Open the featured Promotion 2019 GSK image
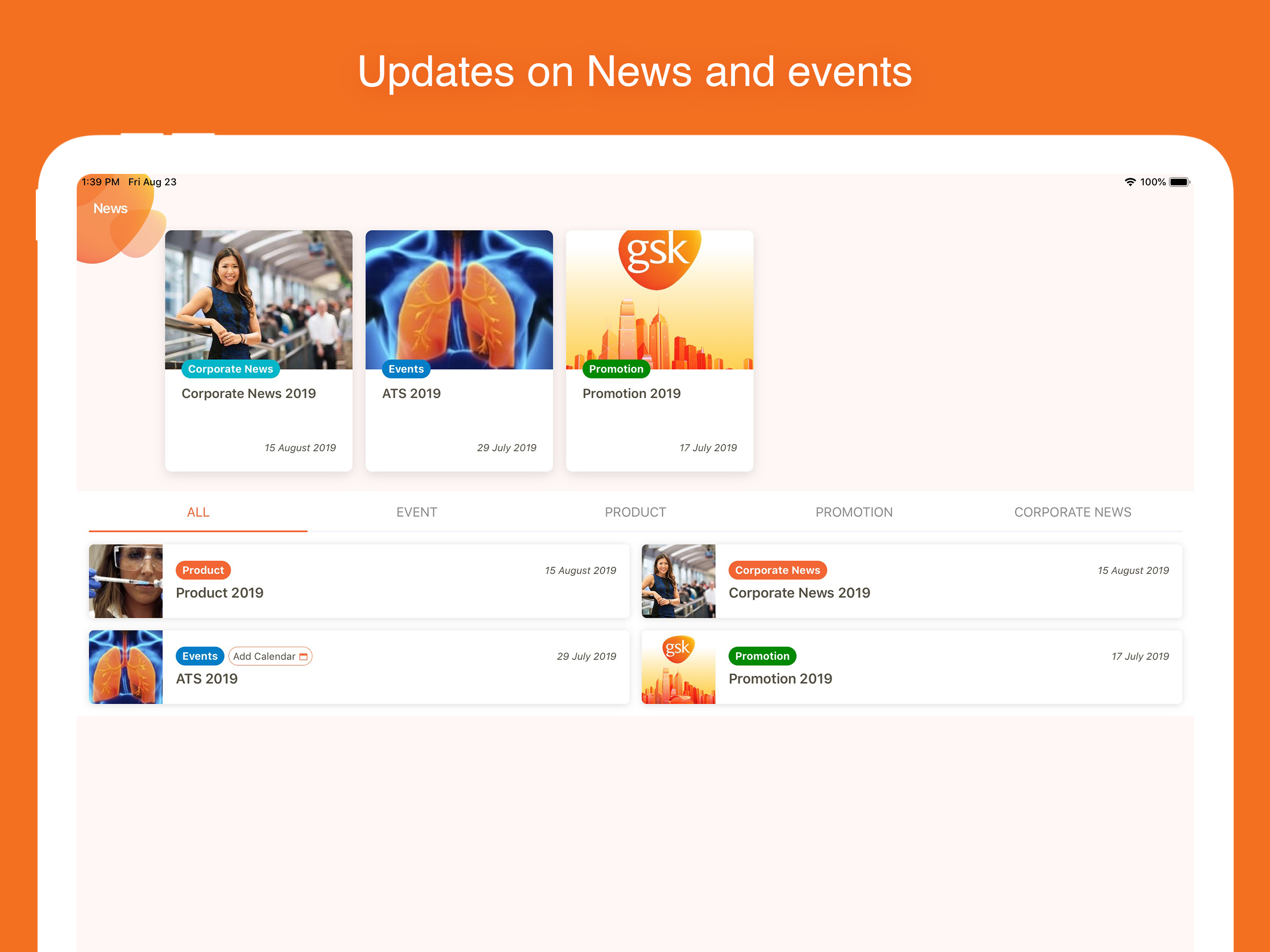This screenshot has width=1270, height=952. click(660, 300)
